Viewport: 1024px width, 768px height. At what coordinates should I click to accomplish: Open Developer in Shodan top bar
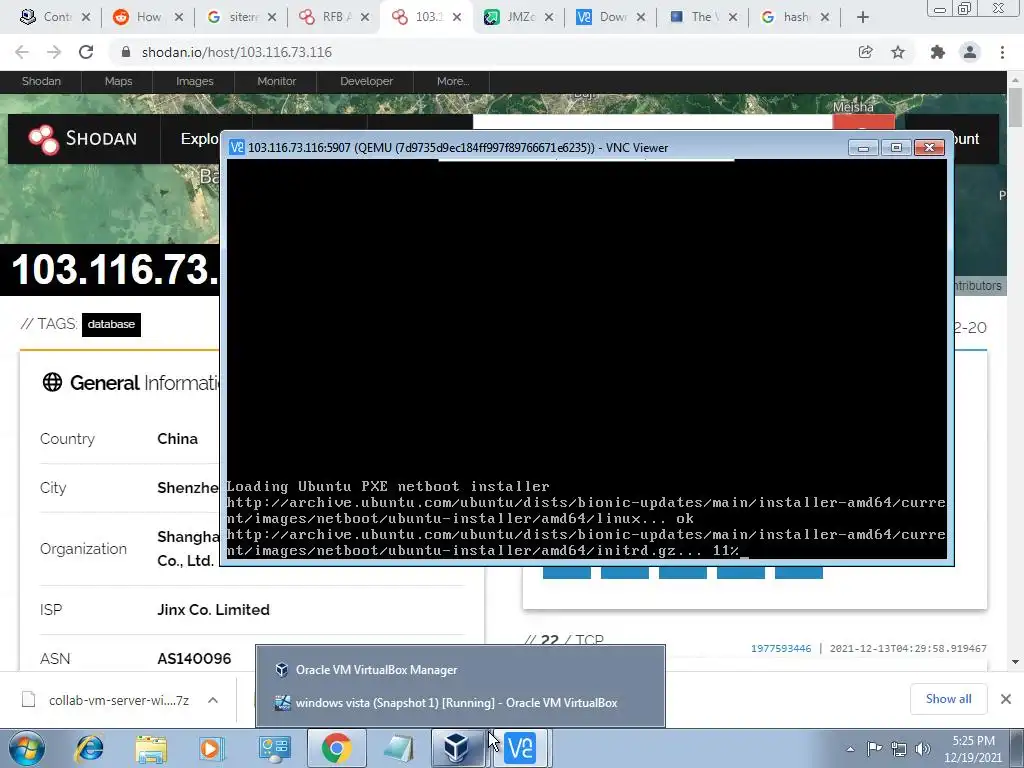click(366, 81)
